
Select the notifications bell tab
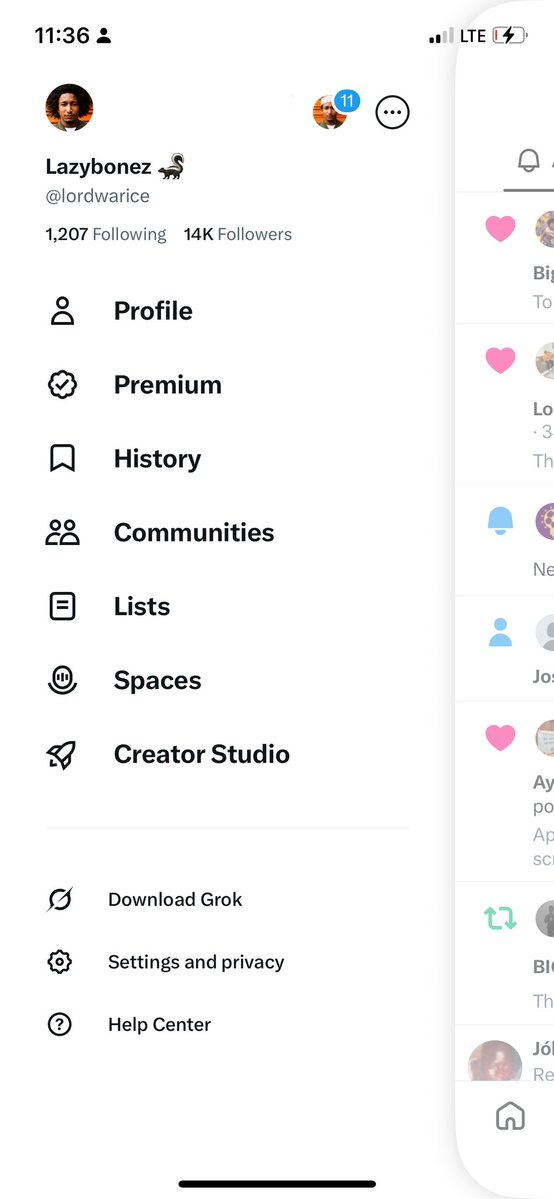coord(529,161)
